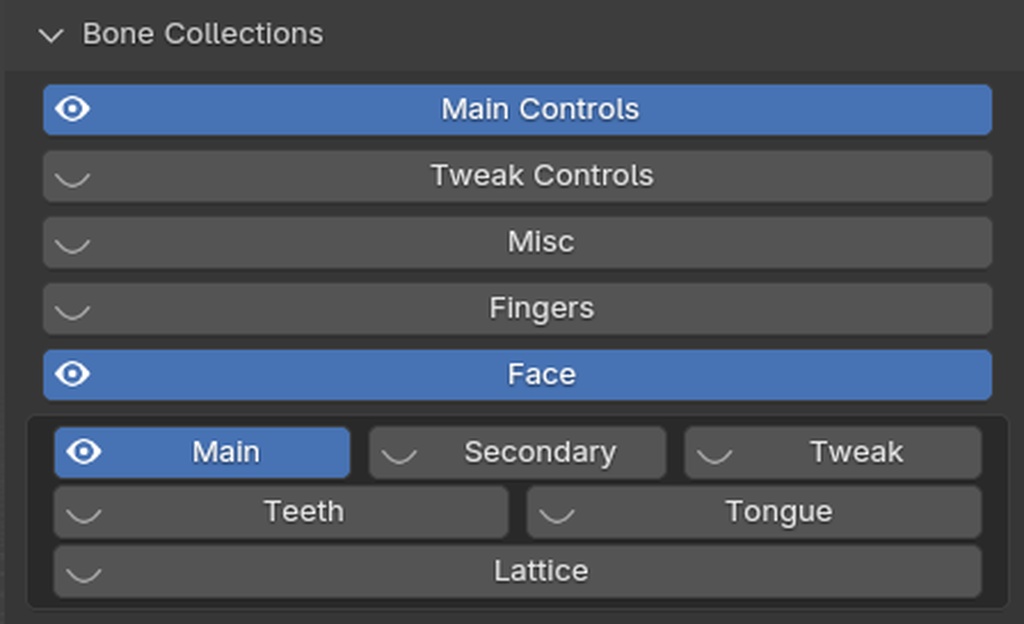Click the Secondary face layer label

tap(539, 452)
